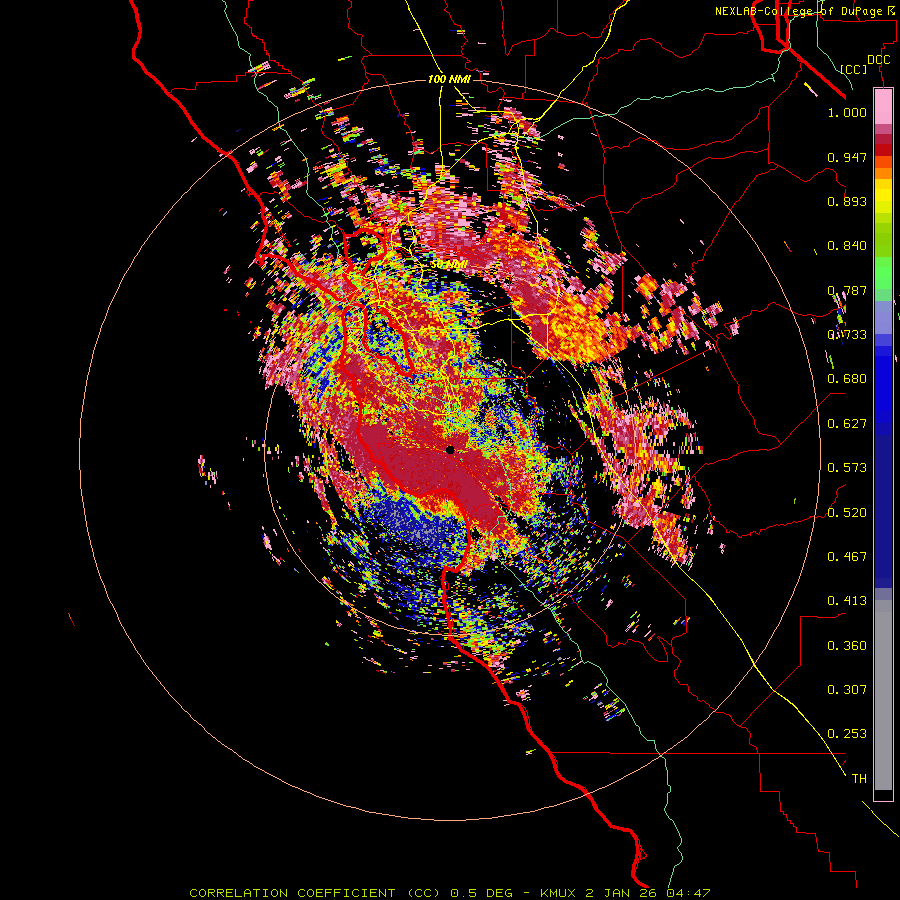This screenshot has width=900, height=900.
Task: Click the 04:47 timestamp in the footer
Action: click(689, 893)
